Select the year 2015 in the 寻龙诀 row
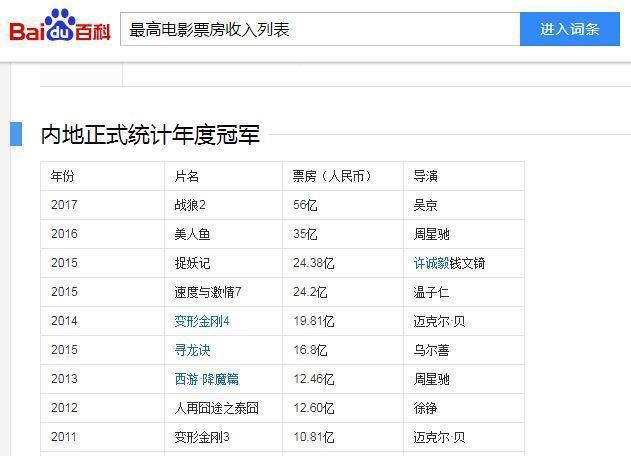The height and width of the screenshot is (456, 631). pyautogui.click(x=103, y=350)
